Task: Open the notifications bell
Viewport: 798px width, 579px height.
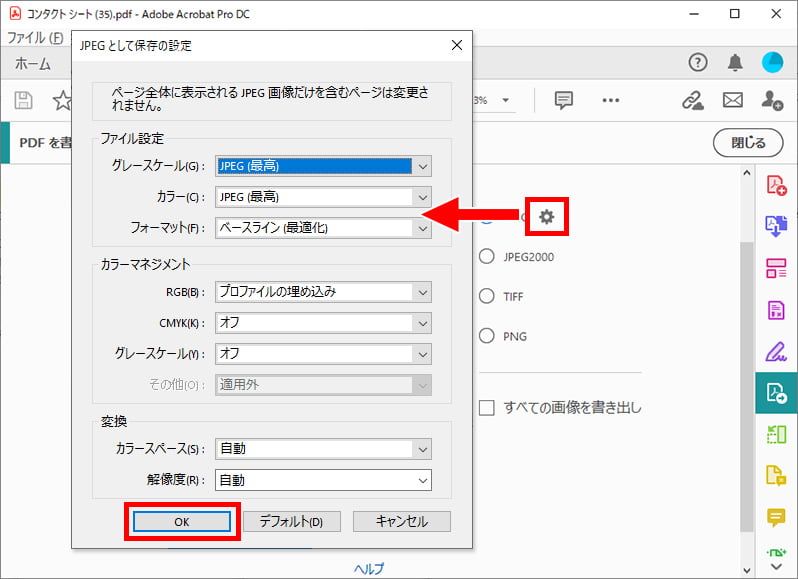Action: point(735,63)
